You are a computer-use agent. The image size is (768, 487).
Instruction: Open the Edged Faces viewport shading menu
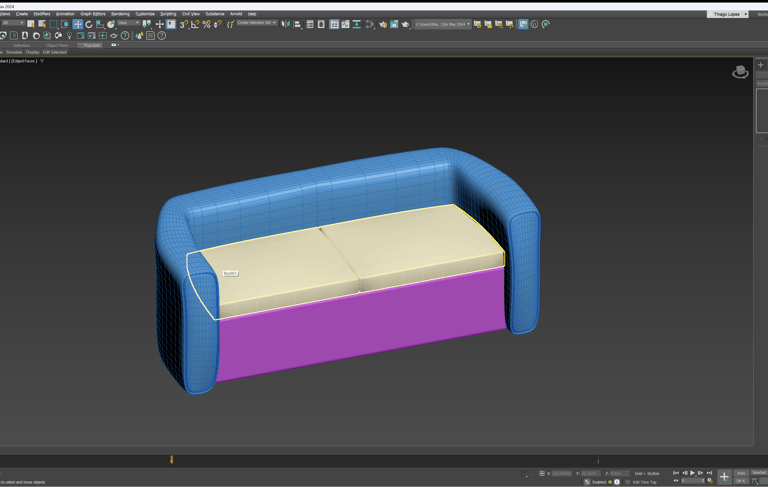pos(24,61)
